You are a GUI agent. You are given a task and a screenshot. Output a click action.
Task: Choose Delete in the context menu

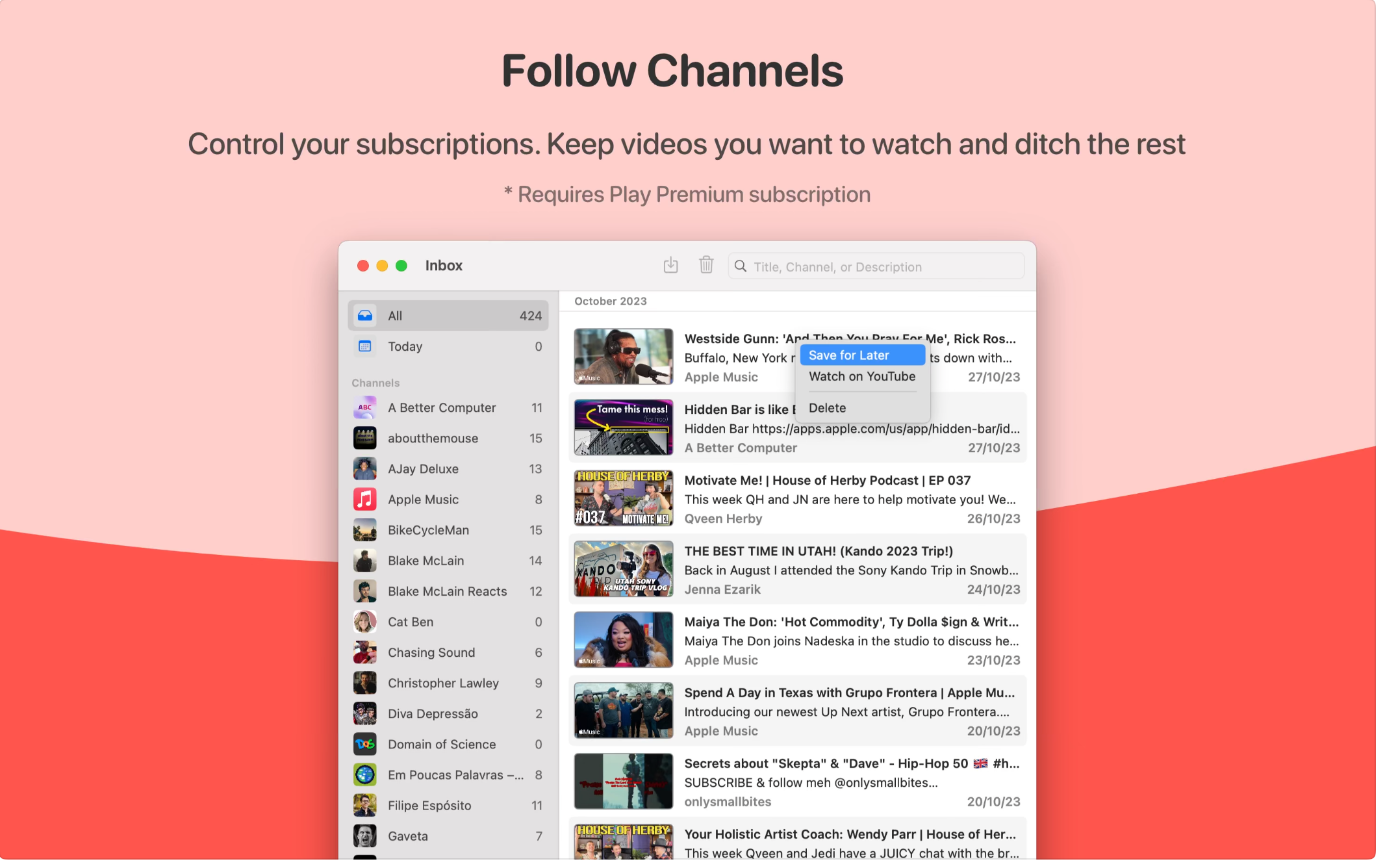[x=862, y=408]
